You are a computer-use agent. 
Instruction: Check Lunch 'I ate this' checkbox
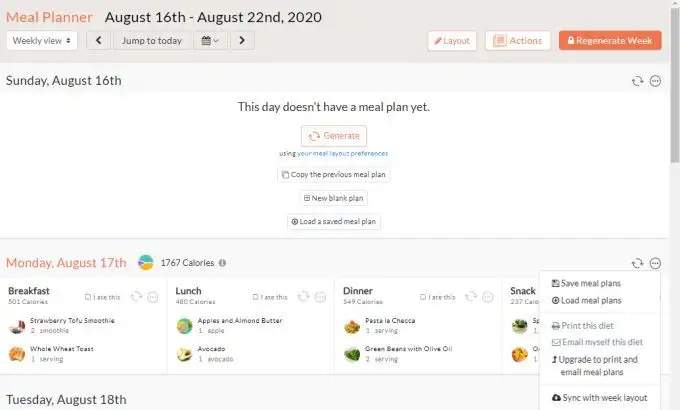tap(255, 297)
